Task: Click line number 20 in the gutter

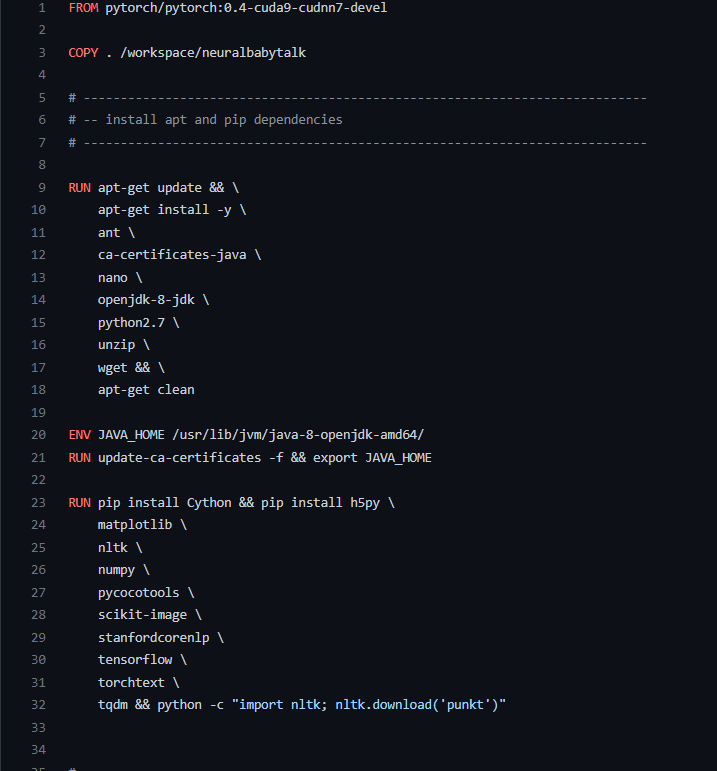Action: 38,435
